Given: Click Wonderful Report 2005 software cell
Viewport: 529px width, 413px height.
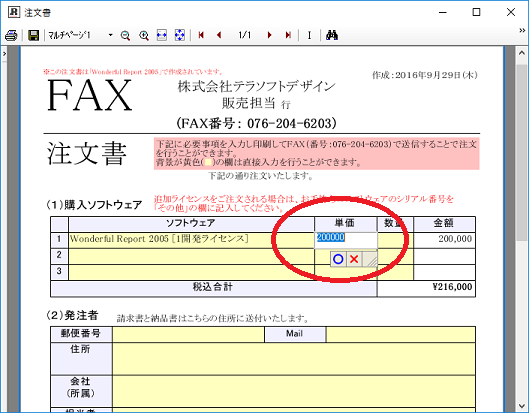Looking at the screenshot, I should coord(191,240).
